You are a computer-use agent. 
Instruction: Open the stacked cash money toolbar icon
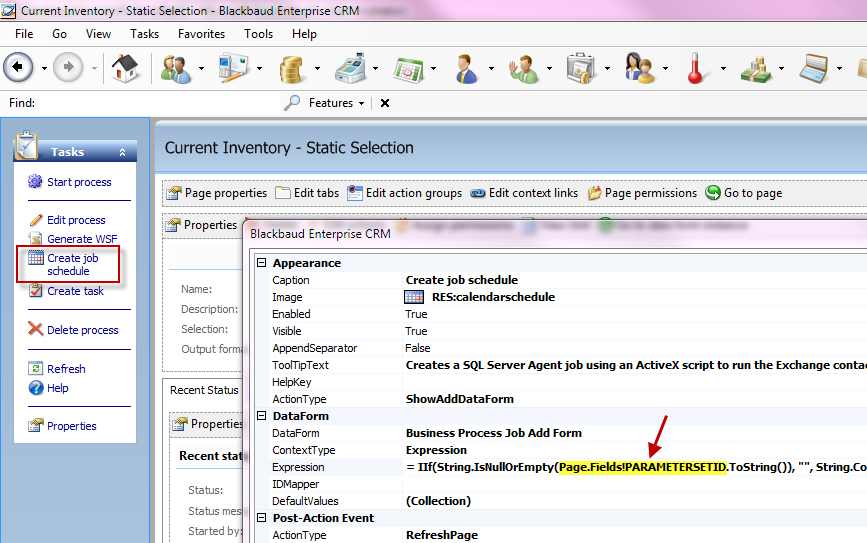coord(756,69)
